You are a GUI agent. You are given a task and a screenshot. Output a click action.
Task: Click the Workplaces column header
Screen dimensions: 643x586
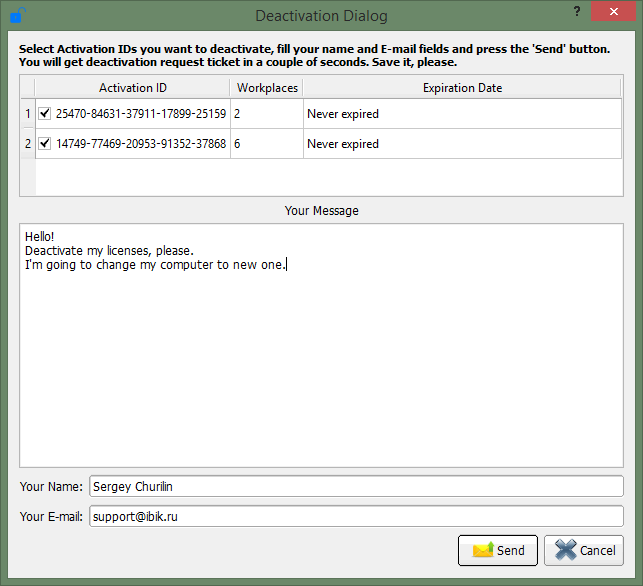[267, 88]
